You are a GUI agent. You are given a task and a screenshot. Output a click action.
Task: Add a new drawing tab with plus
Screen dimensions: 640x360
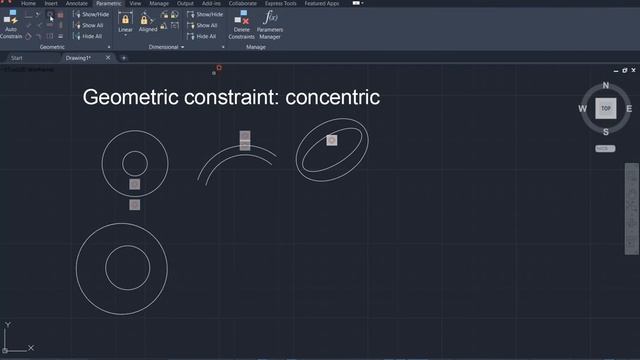coord(124,58)
